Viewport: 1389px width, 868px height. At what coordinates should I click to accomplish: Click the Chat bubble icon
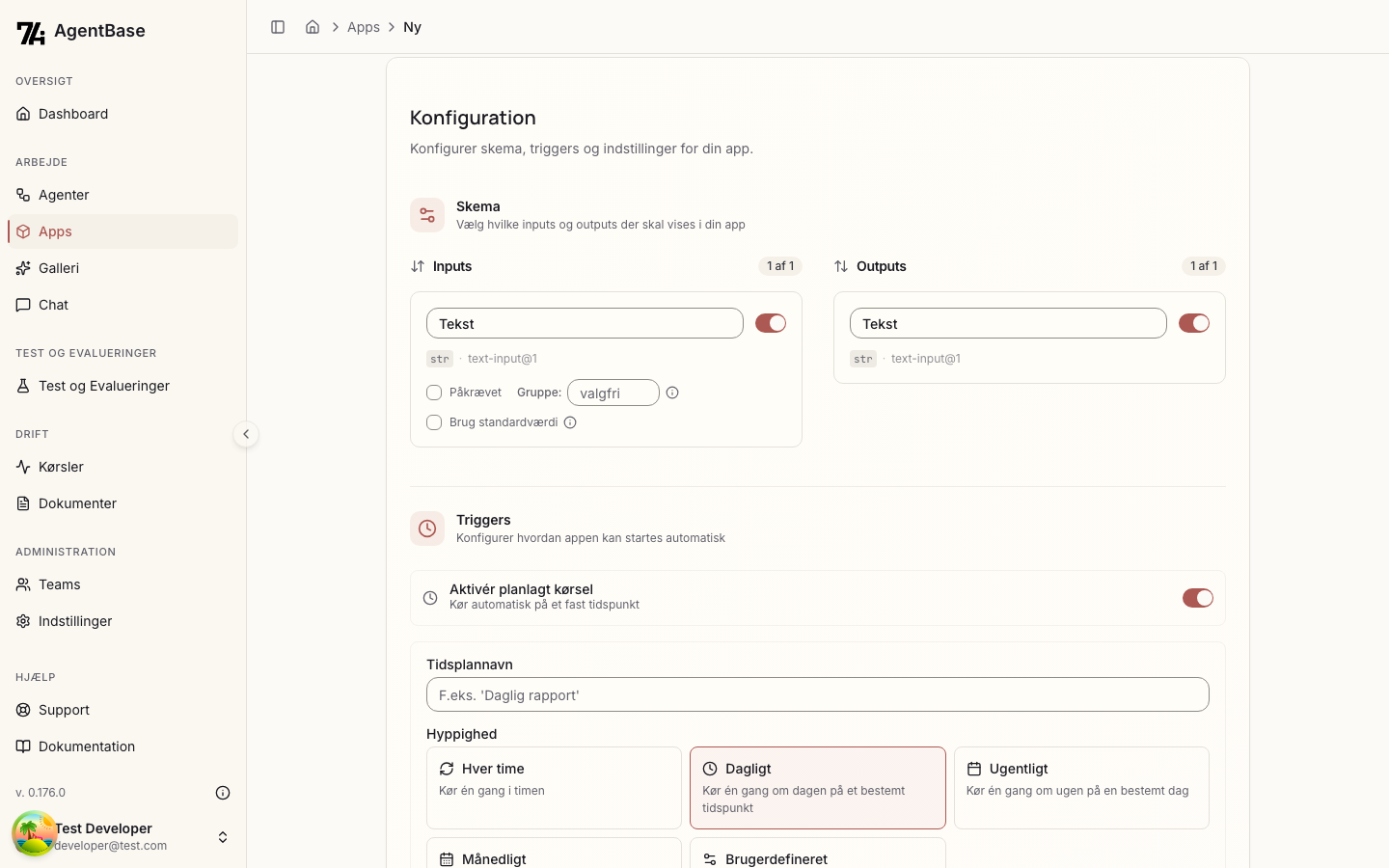pyautogui.click(x=23, y=305)
